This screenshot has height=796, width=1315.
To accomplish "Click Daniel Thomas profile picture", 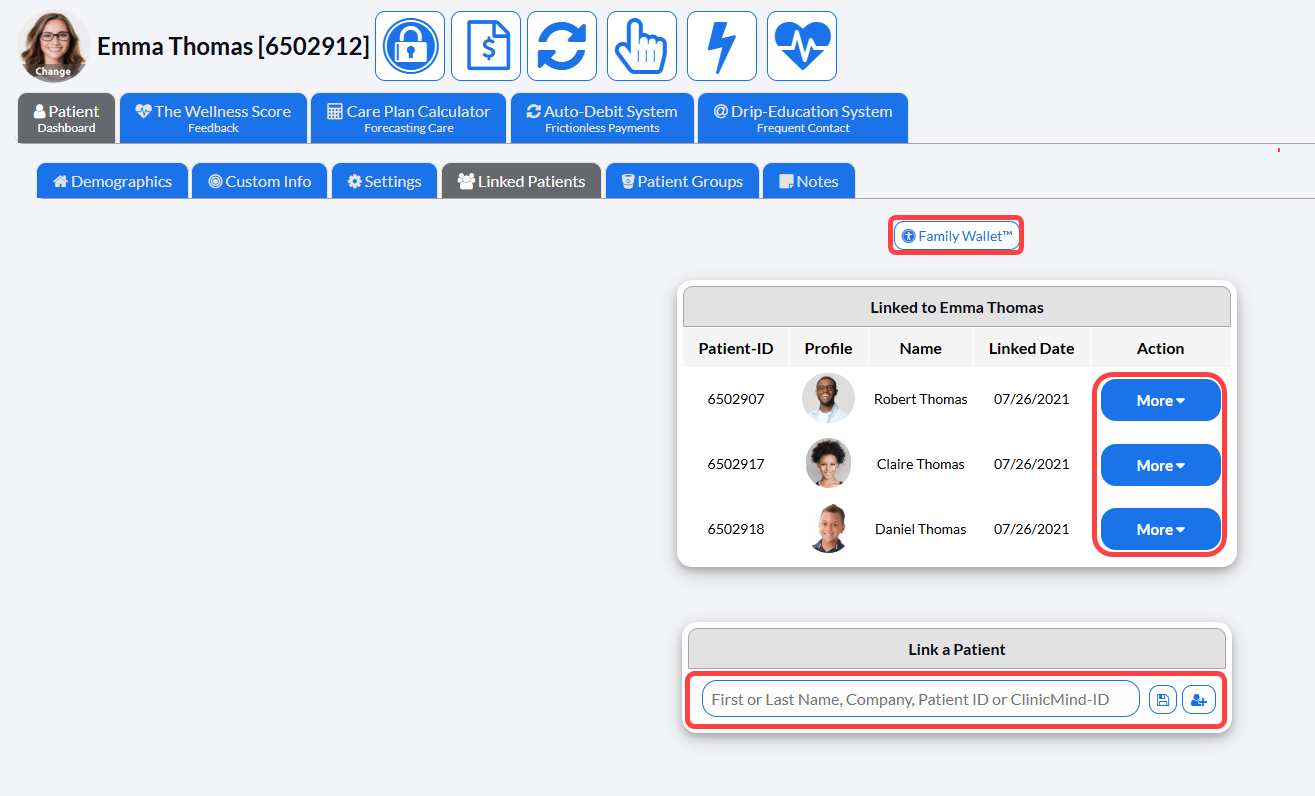I will pyautogui.click(x=828, y=529).
